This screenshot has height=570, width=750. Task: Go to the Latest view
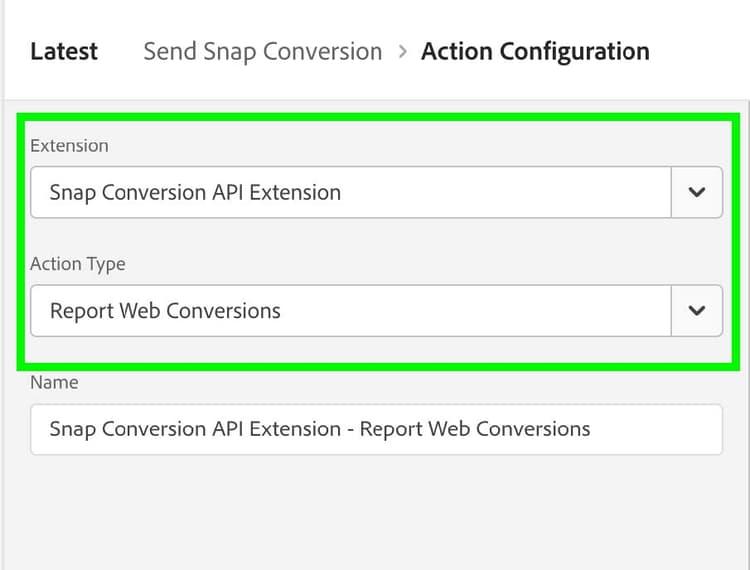64,52
